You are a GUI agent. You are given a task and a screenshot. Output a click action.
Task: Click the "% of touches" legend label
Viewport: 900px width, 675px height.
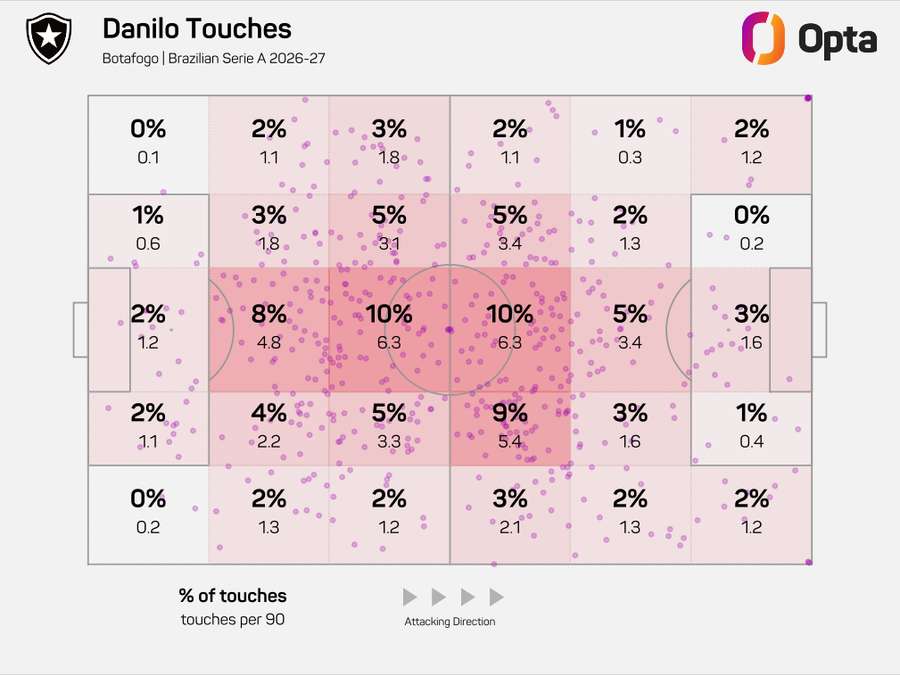233,596
